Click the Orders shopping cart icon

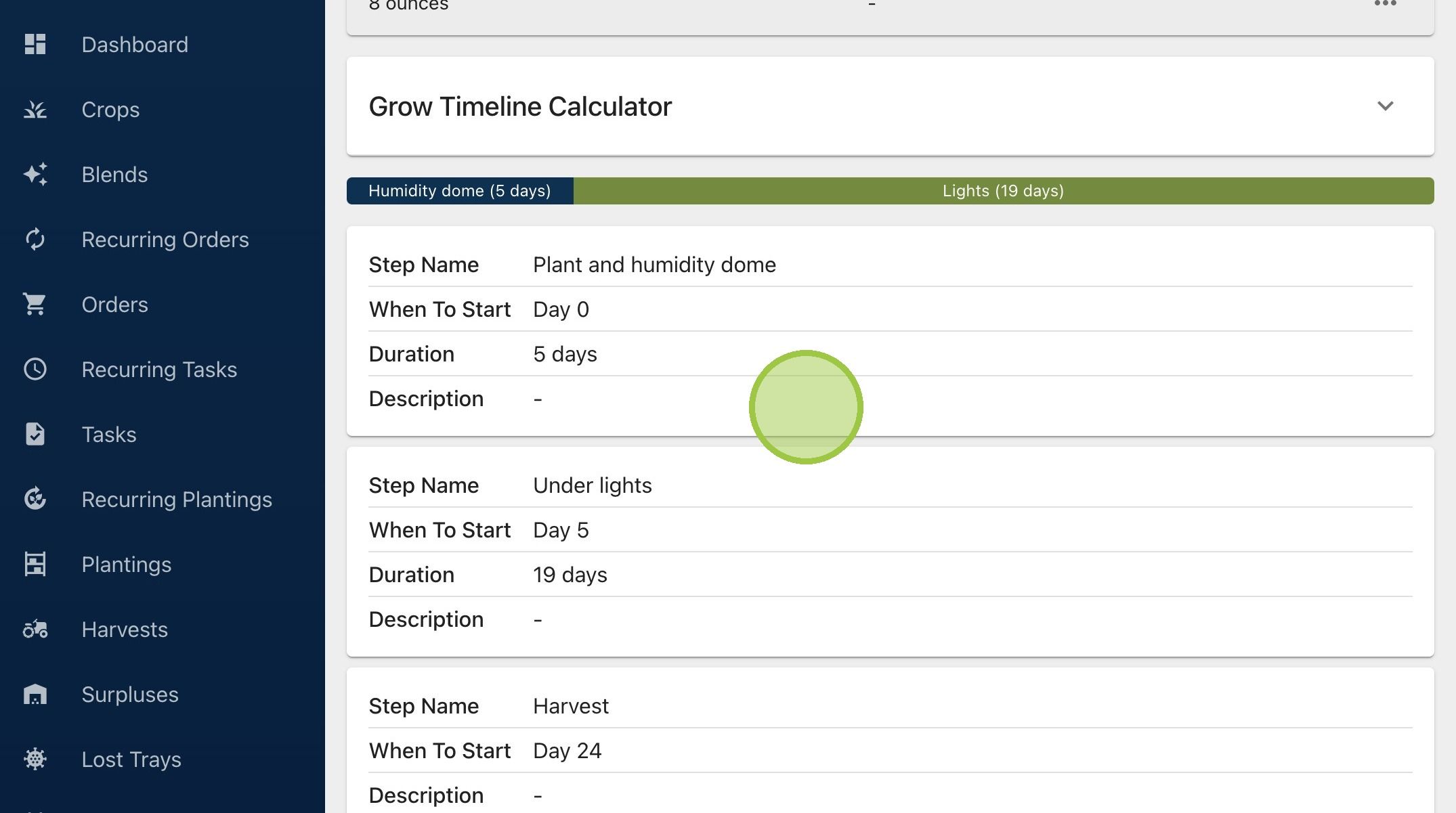pos(35,304)
